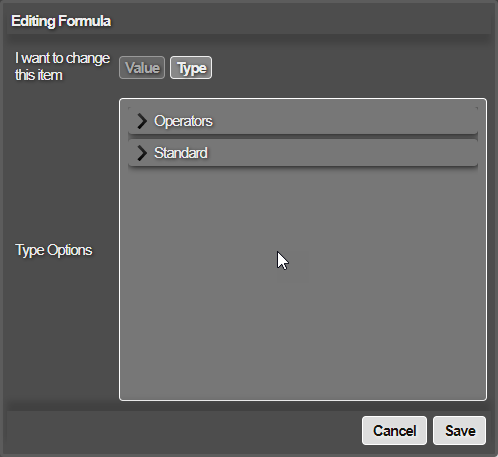Switch to the Value toggle button

[x=142, y=68]
